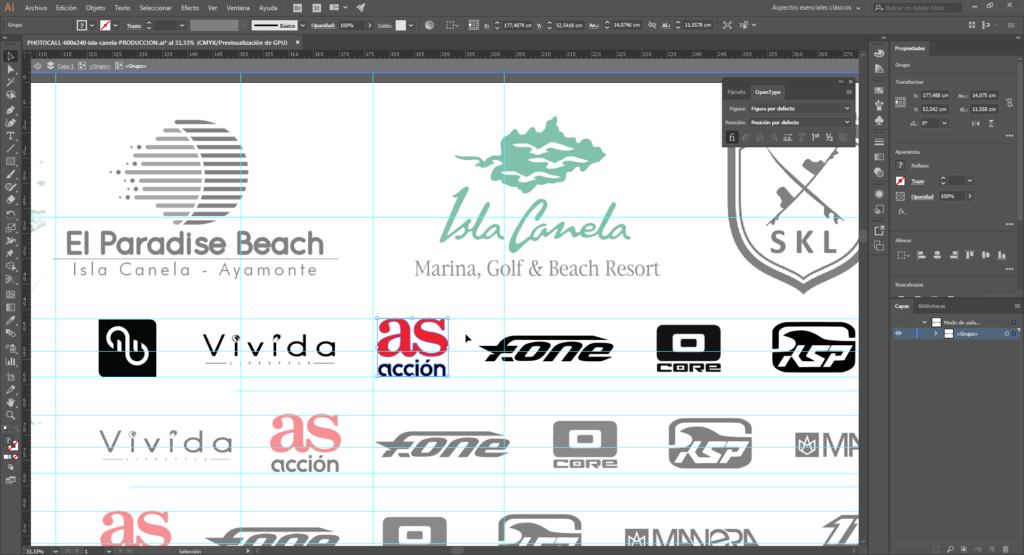Screen dimensions: 1024x555
Task: Open Adobe Bridge from the Br icon
Action: tap(298, 8)
